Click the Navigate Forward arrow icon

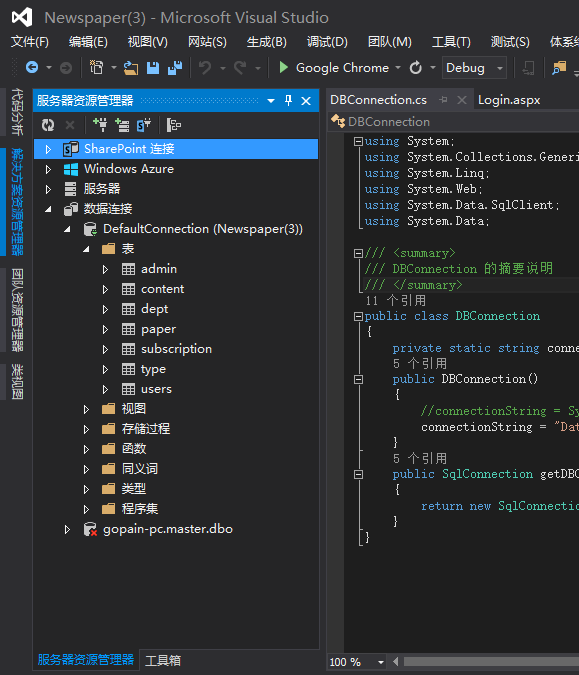(x=65, y=68)
